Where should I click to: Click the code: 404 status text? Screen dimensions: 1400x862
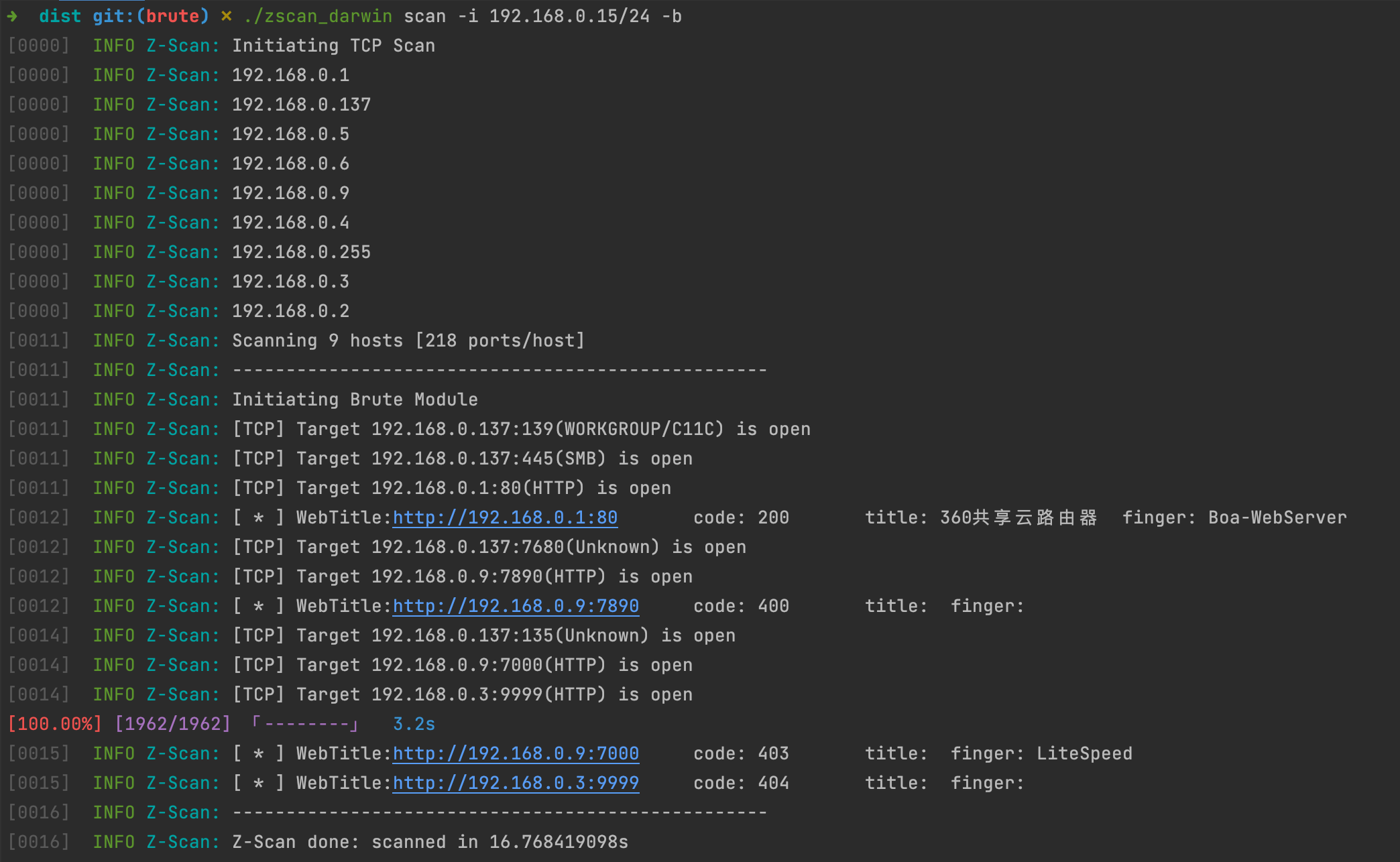tap(741, 782)
